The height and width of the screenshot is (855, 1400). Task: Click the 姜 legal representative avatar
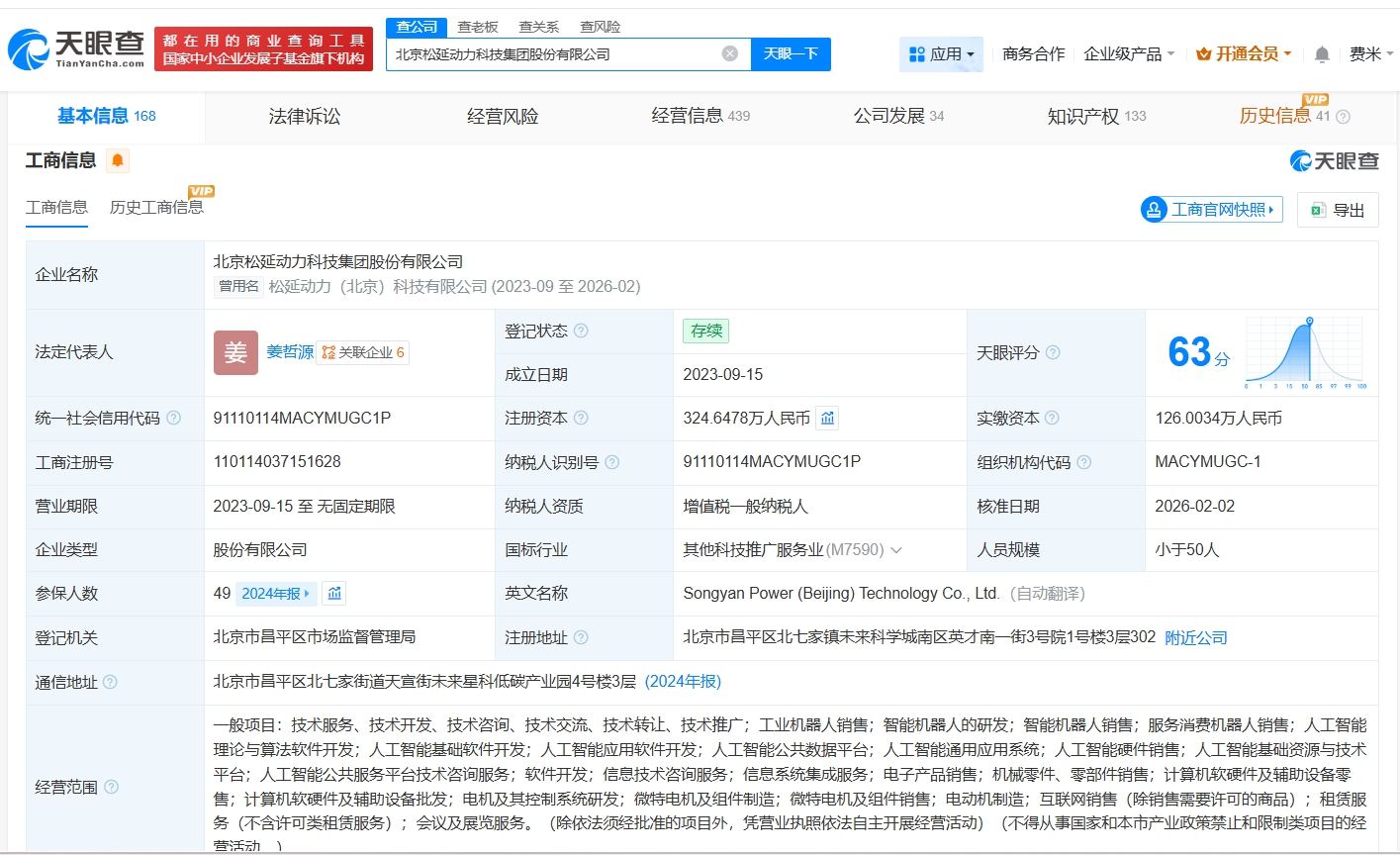pos(235,352)
